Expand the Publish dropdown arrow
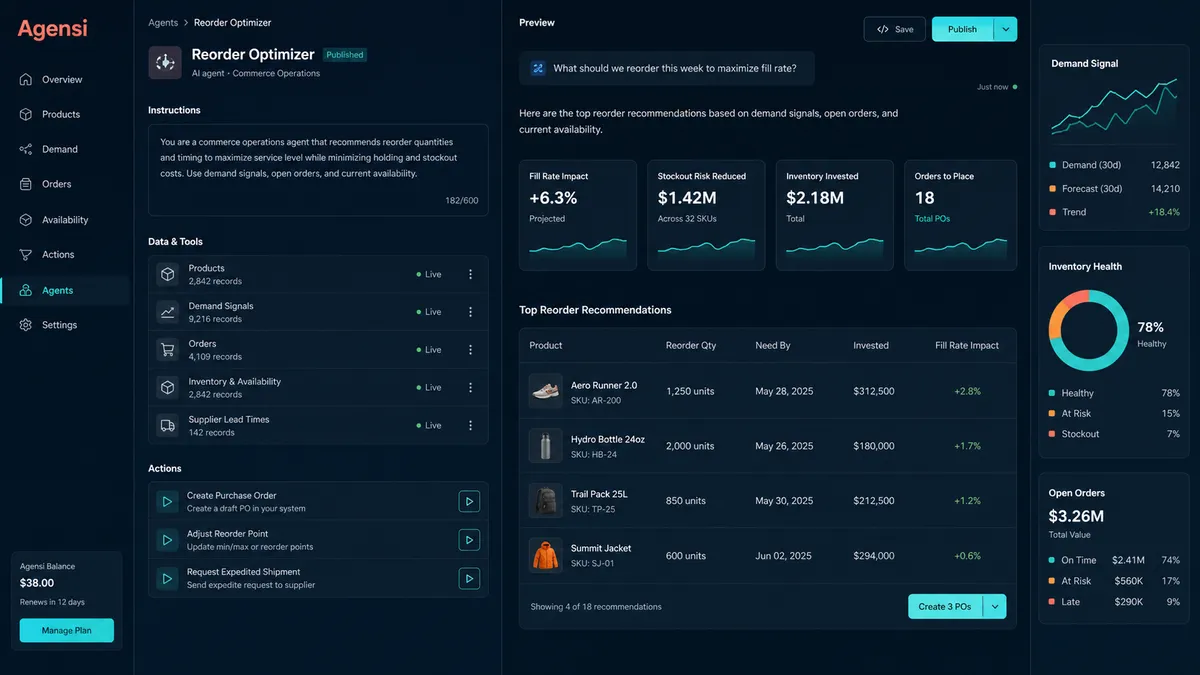The height and width of the screenshot is (675, 1200). [1005, 29]
